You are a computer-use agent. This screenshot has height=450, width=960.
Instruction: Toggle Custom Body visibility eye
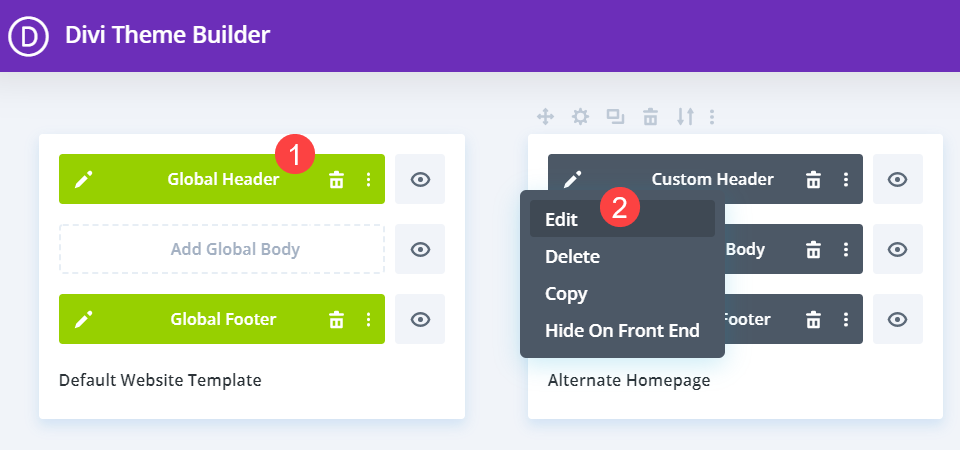898,249
